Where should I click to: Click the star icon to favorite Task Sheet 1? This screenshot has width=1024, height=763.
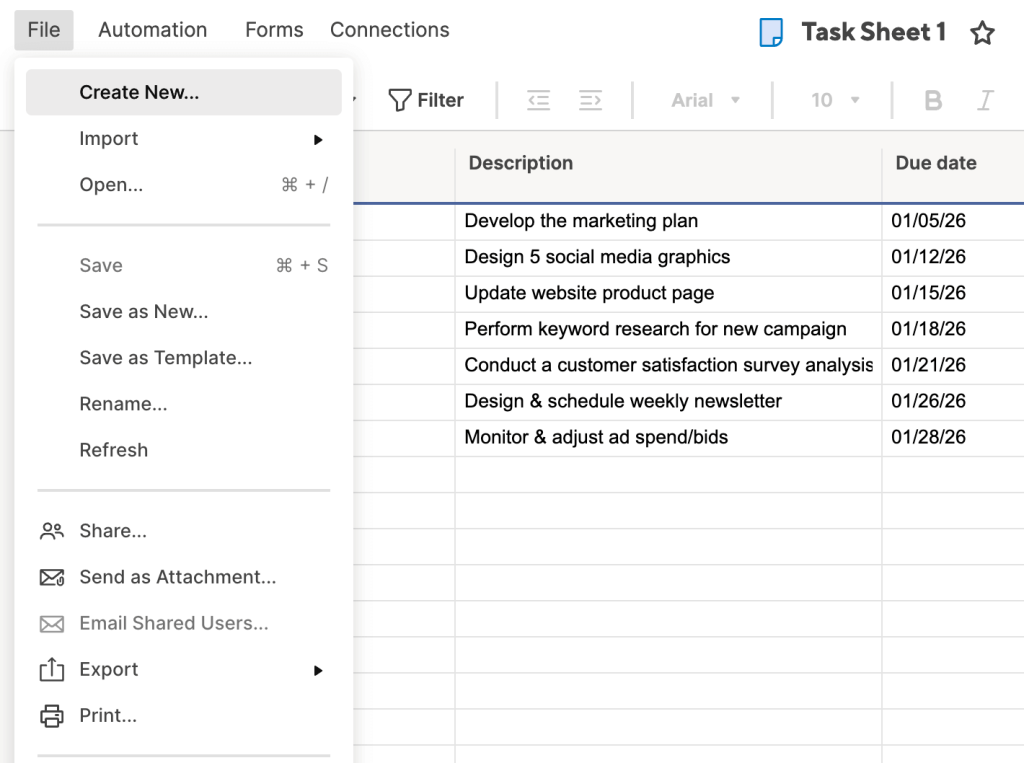982,33
